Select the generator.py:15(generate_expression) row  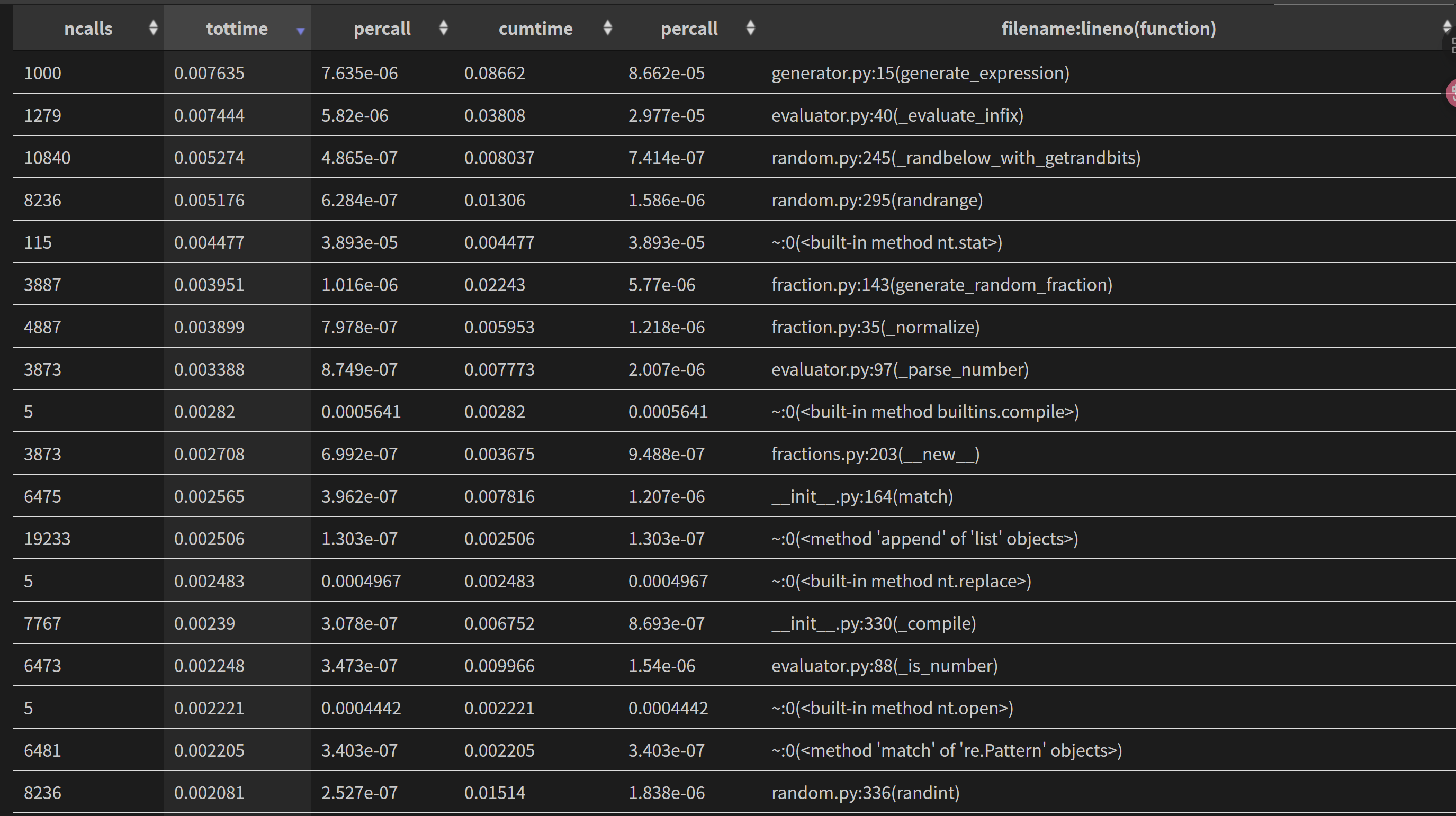pos(920,74)
